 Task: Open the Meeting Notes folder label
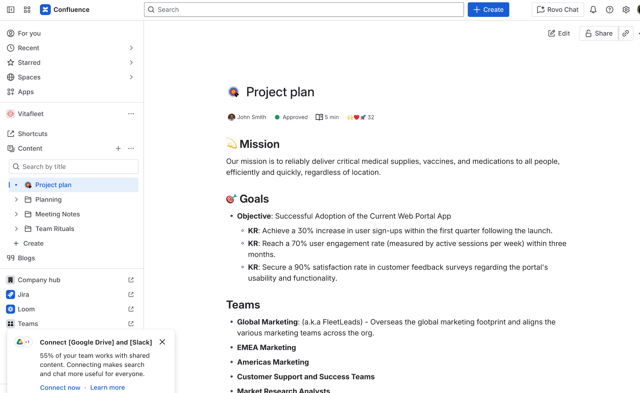coord(58,214)
